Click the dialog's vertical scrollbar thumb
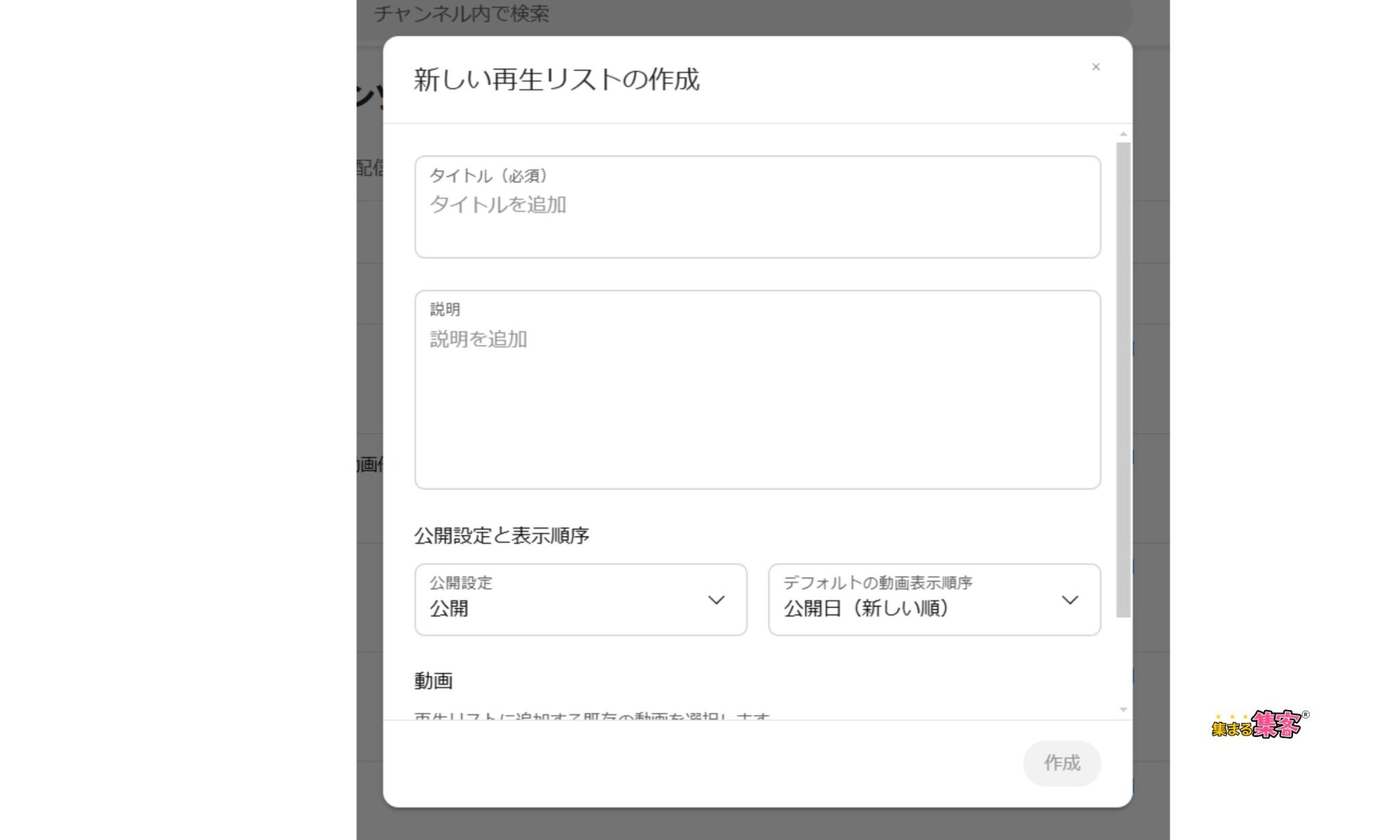The image size is (1400, 840). tap(1123, 379)
